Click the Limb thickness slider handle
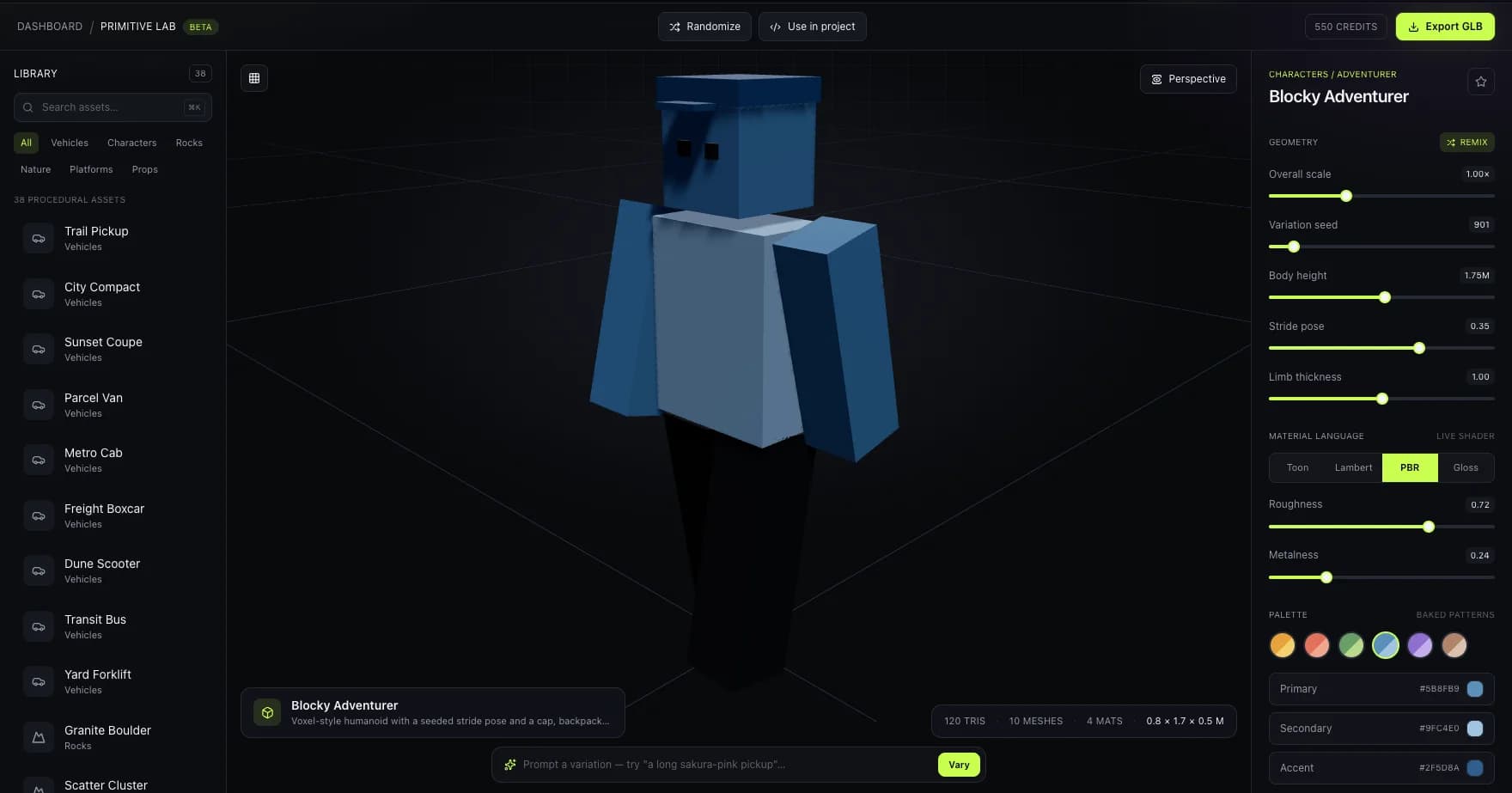Viewport: 1512px width, 793px height. pyautogui.click(x=1382, y=399)
